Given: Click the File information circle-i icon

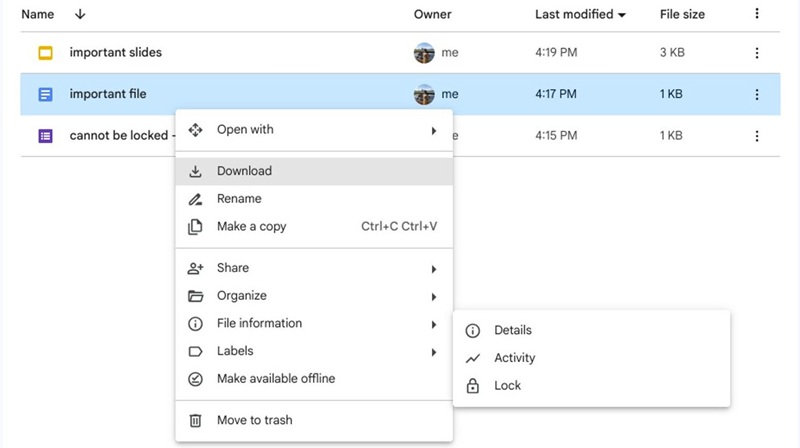Looking at the screenshot, I should pyautogui.click(x=195, y=323).
